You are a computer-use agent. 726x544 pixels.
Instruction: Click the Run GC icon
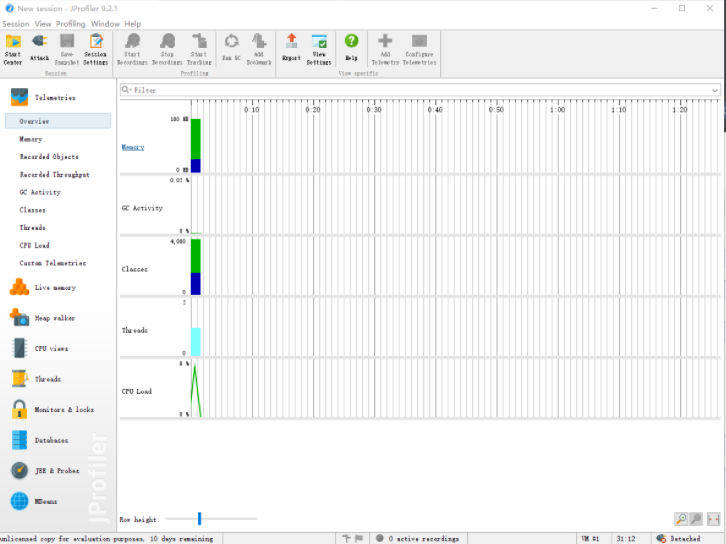(x=231, y=48)
